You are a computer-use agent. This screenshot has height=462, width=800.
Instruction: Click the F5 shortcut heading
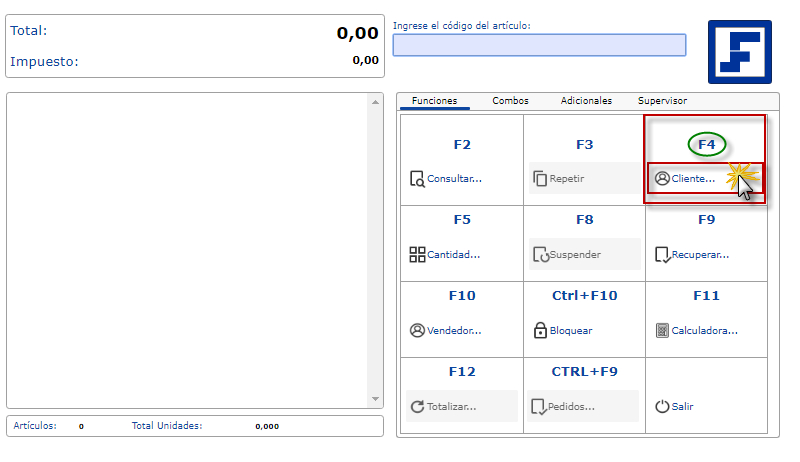pyautogui.click(x=462, y=220)
